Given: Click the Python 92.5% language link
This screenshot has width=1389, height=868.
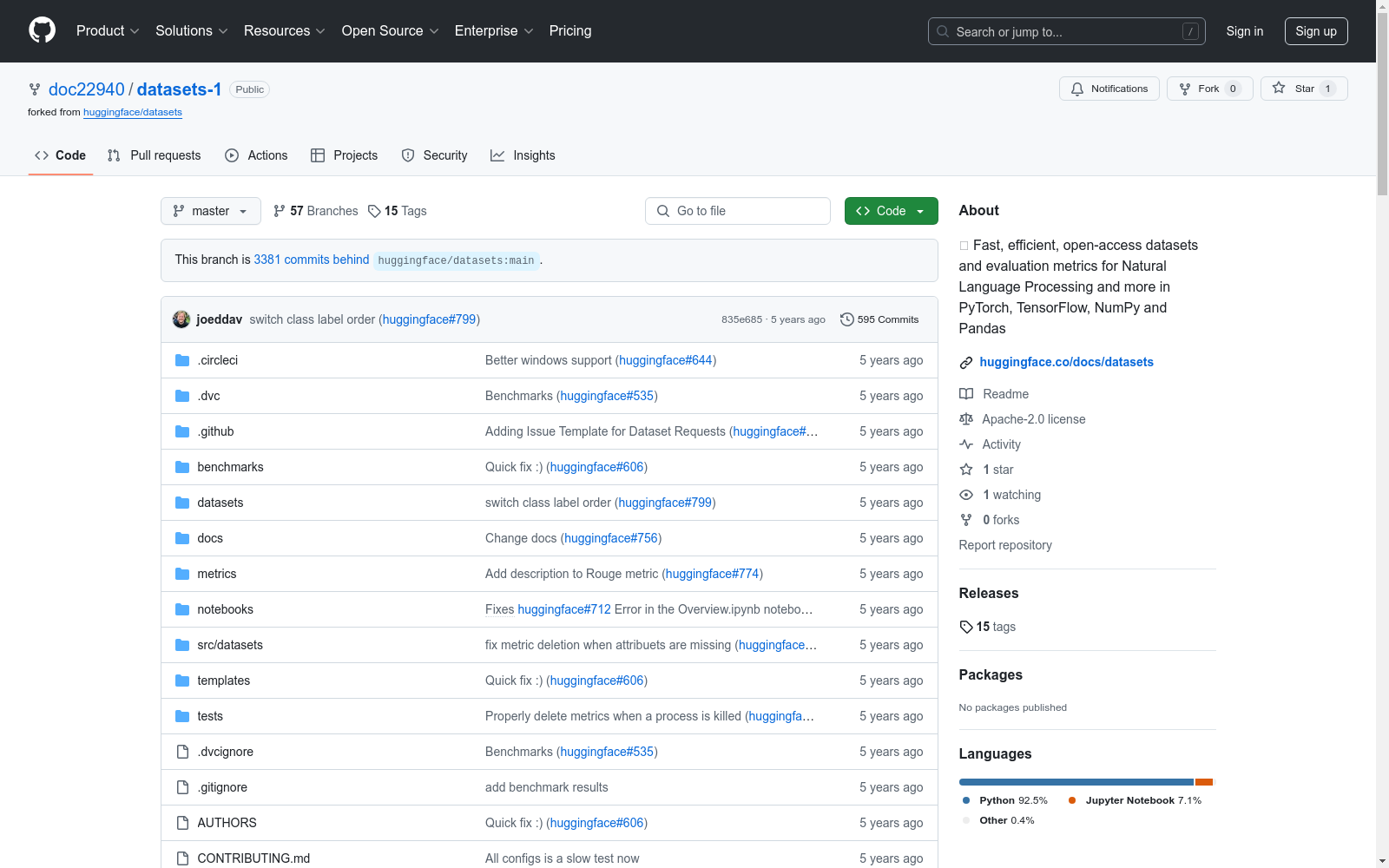Looking at the screenshot, I should coord(1004,800).
